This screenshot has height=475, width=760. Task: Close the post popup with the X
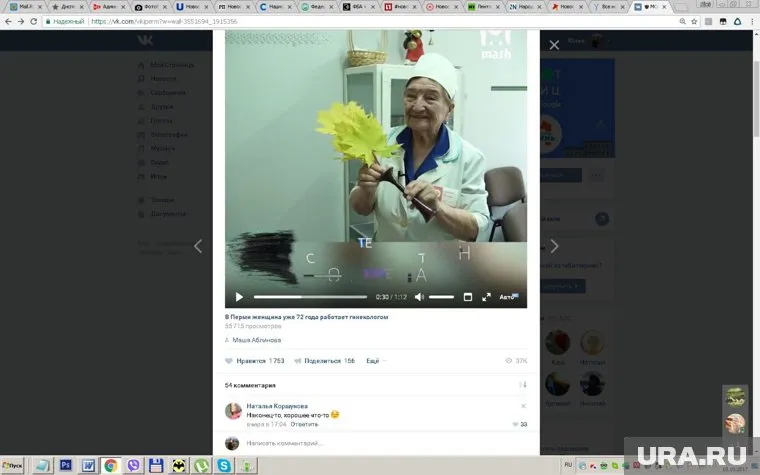[x=554, y=45]
